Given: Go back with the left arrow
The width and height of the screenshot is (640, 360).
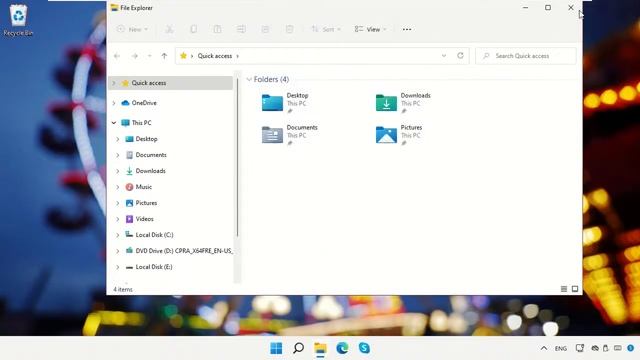Looking at the screenshot, I should click(x=117, y=56).
